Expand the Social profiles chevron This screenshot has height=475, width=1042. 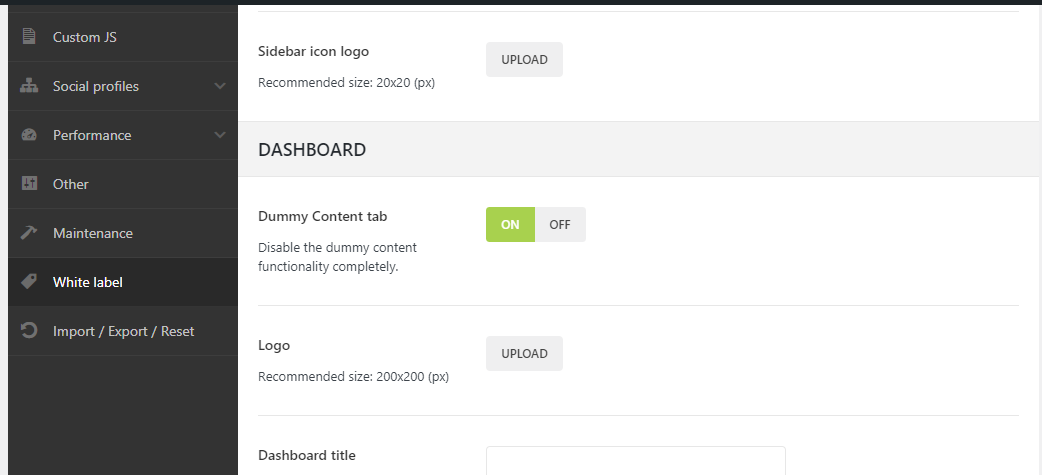(220, 86)
